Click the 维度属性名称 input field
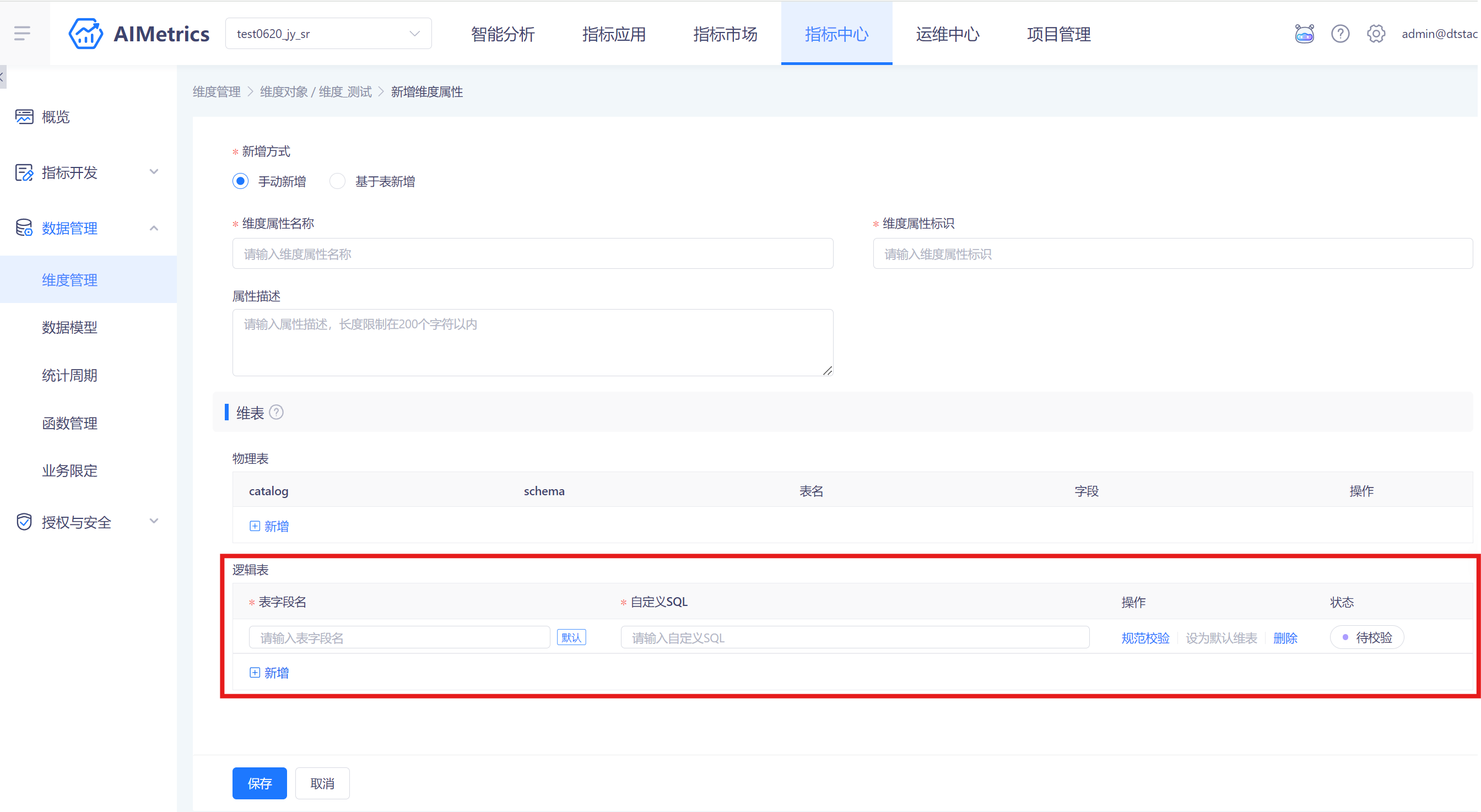Screen dimensions: 1481x812 coord(532,253)
